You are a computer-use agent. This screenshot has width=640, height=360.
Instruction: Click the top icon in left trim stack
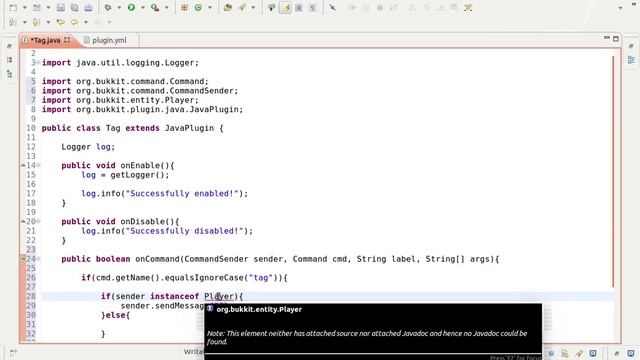[10, 47]
